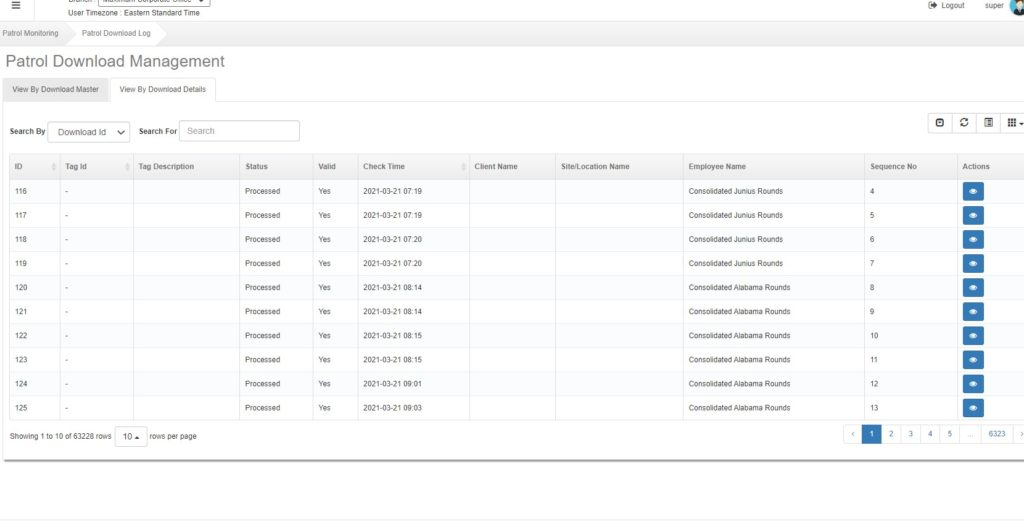The image size is (1024, 532).
Task: Expand the Search By dropdown
Action: [x=89, y=132]
